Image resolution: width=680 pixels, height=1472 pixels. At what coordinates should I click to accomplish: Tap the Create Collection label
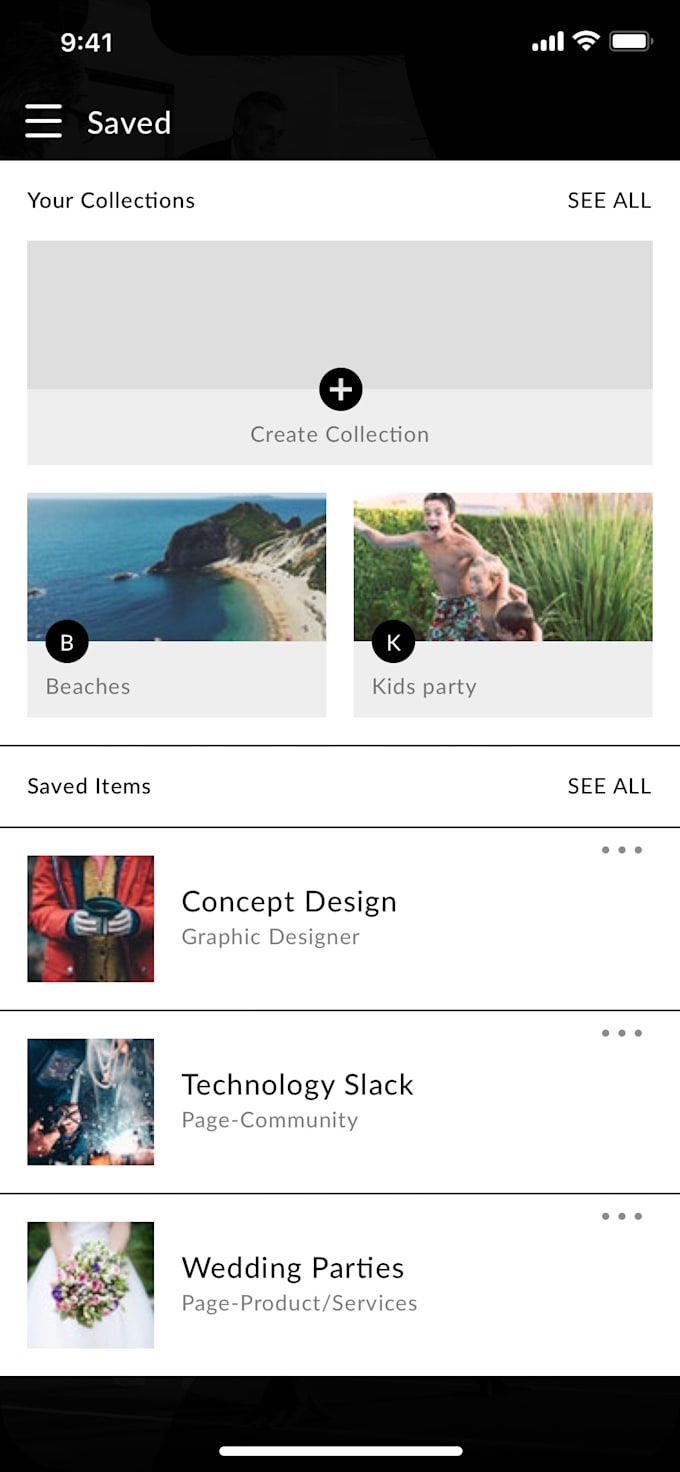(340, 435)
